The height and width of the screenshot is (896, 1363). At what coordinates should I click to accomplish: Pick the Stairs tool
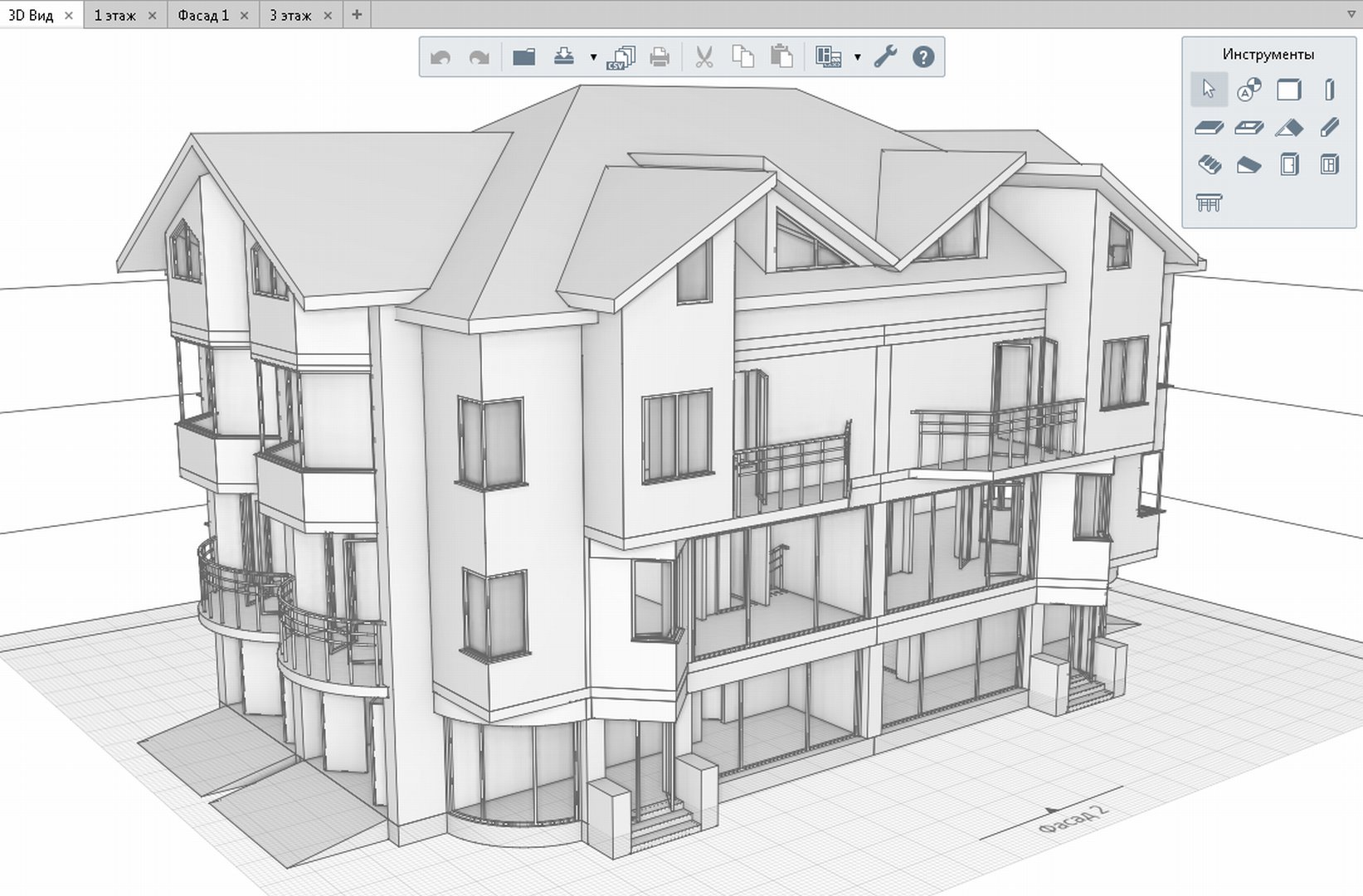1210,165
